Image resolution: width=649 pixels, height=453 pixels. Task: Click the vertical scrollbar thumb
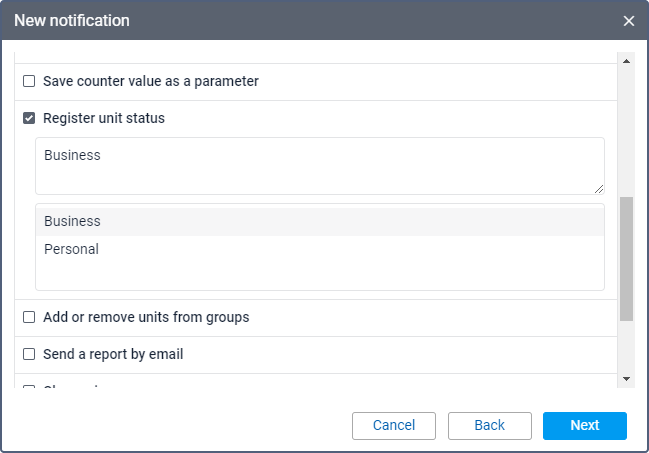(627, 258)
